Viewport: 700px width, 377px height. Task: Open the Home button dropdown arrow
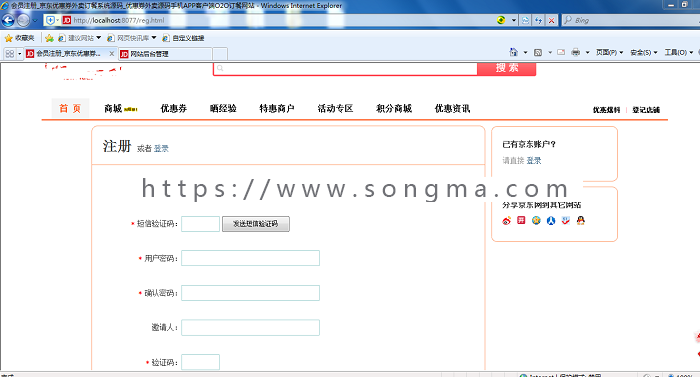tap(525, 52)
